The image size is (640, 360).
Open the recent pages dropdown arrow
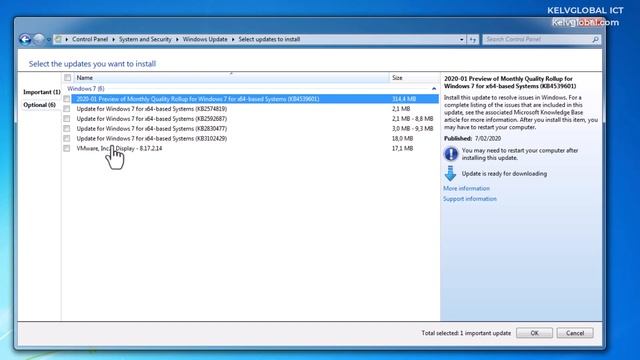(x=49, y=40)
